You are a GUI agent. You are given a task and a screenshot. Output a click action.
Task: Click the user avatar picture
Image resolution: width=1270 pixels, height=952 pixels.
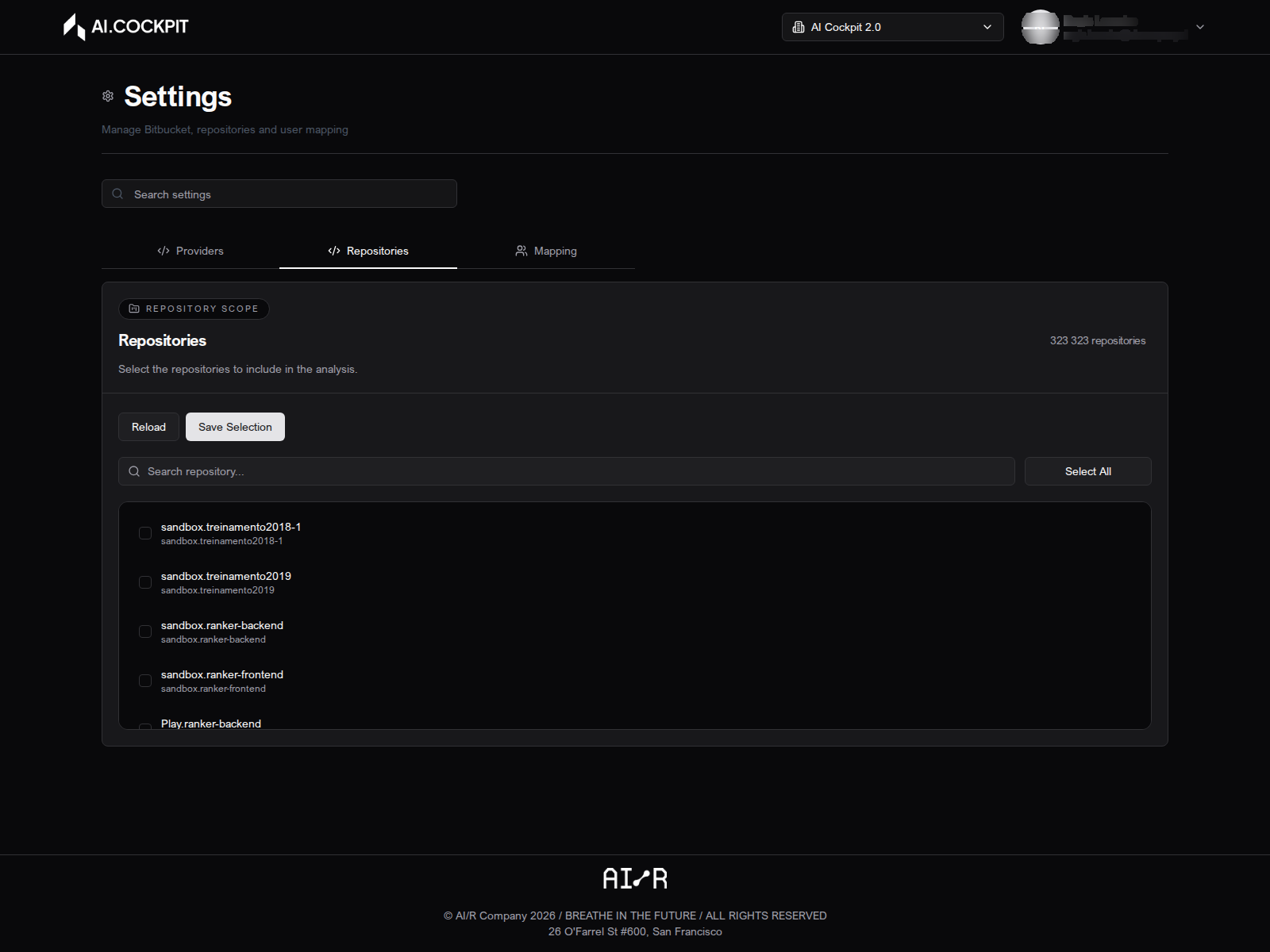coord(1040,27)
